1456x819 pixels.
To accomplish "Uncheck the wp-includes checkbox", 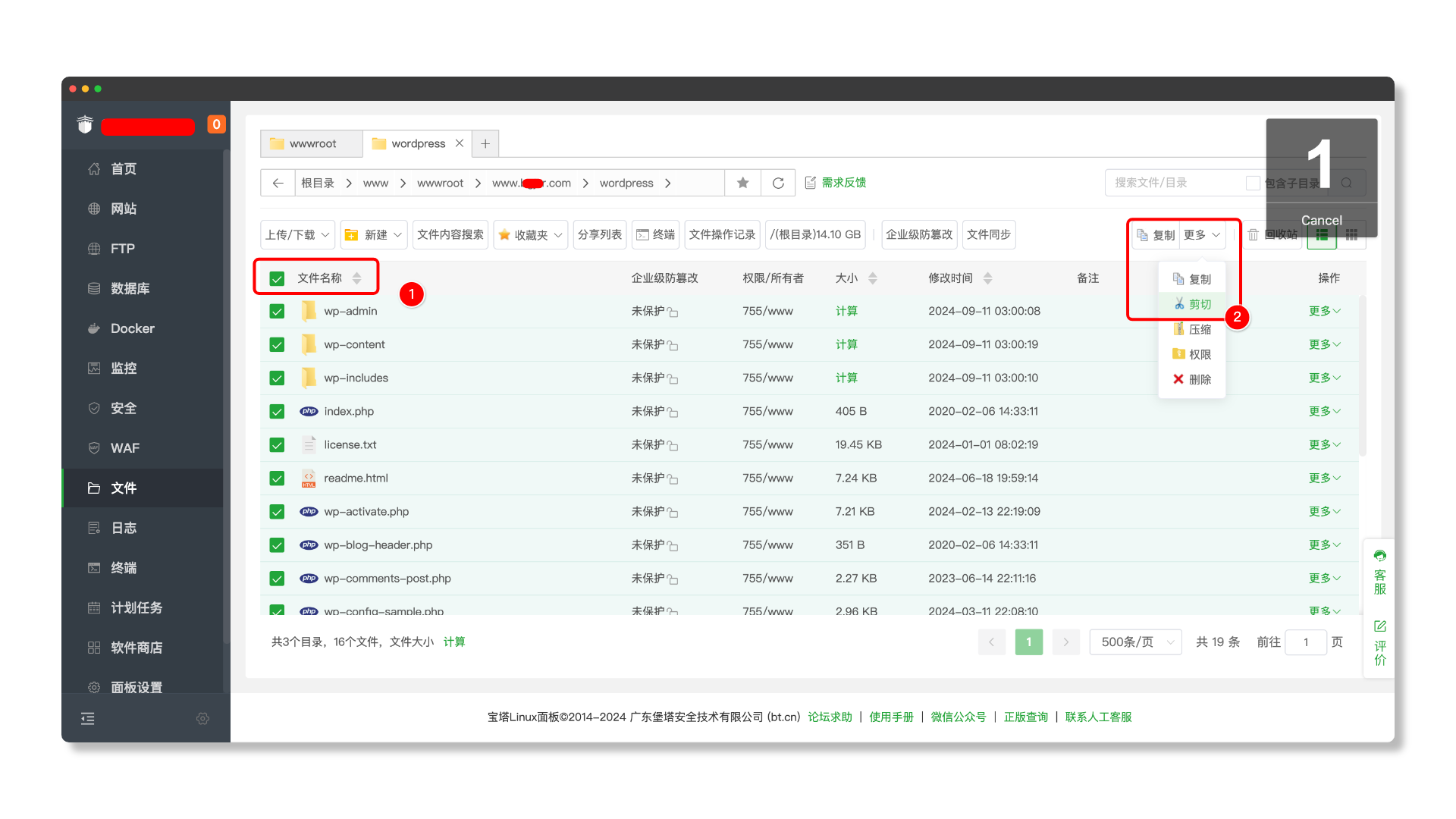I will (277, 378).
